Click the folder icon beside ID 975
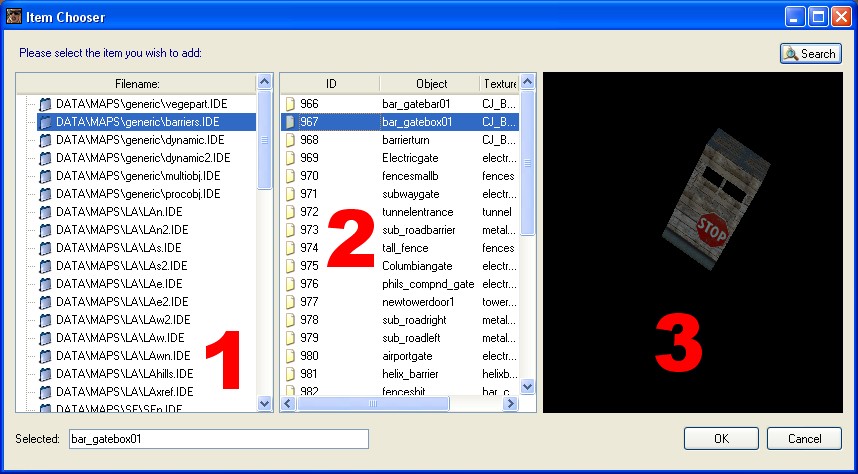The width and height of the screenshot is (858, 474). pos(290,266)
